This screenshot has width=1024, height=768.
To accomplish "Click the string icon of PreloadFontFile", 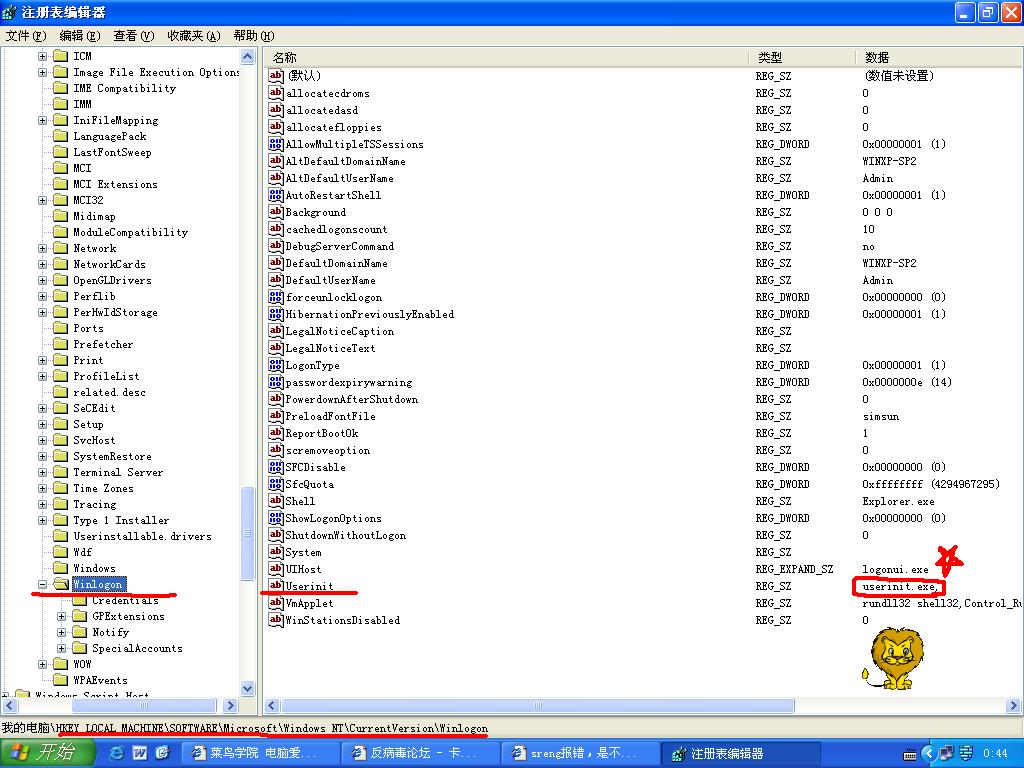I will [276, 416].
